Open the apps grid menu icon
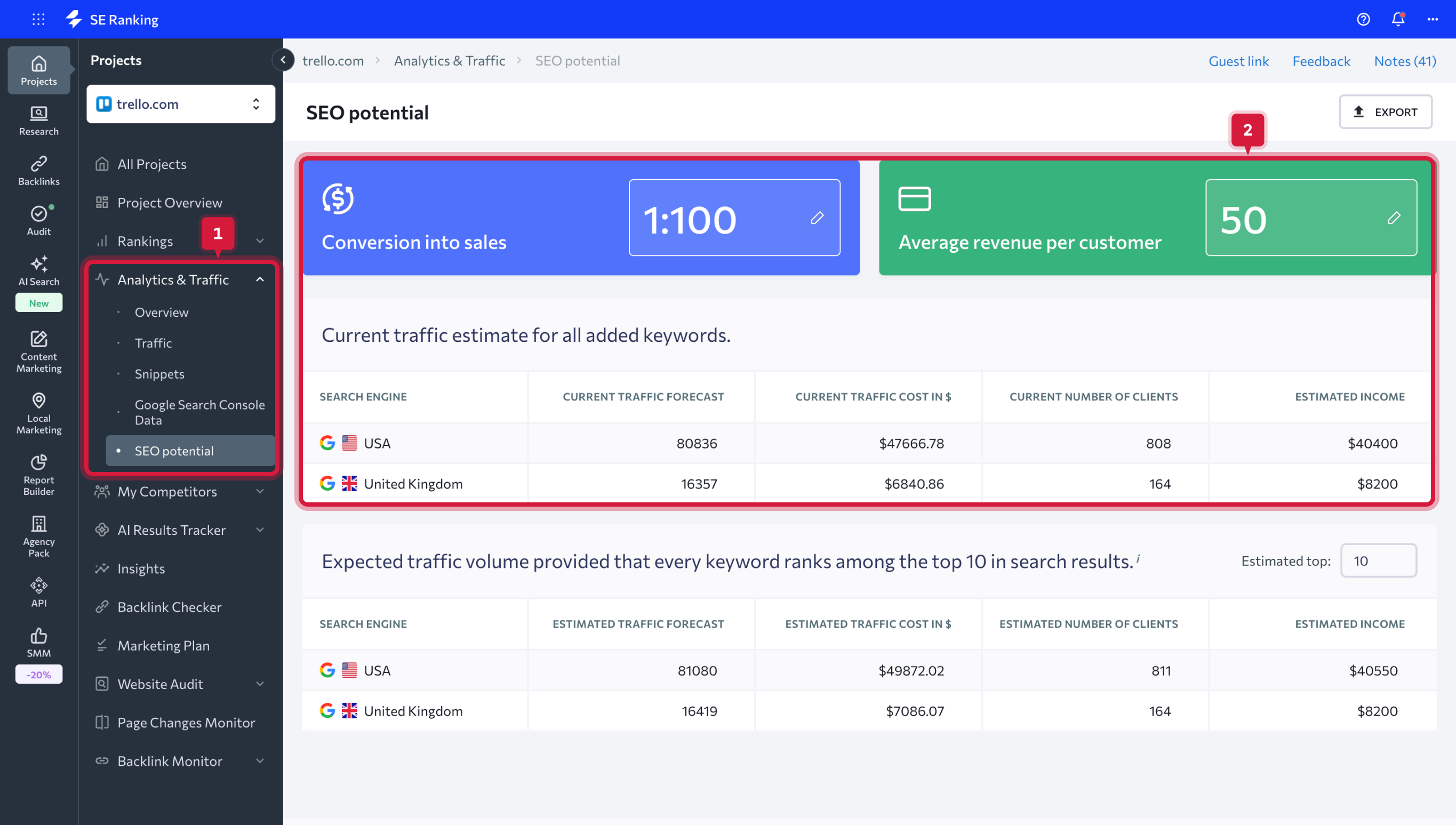The height and width of the screenshot is (825, 1456). coord(38,19)
